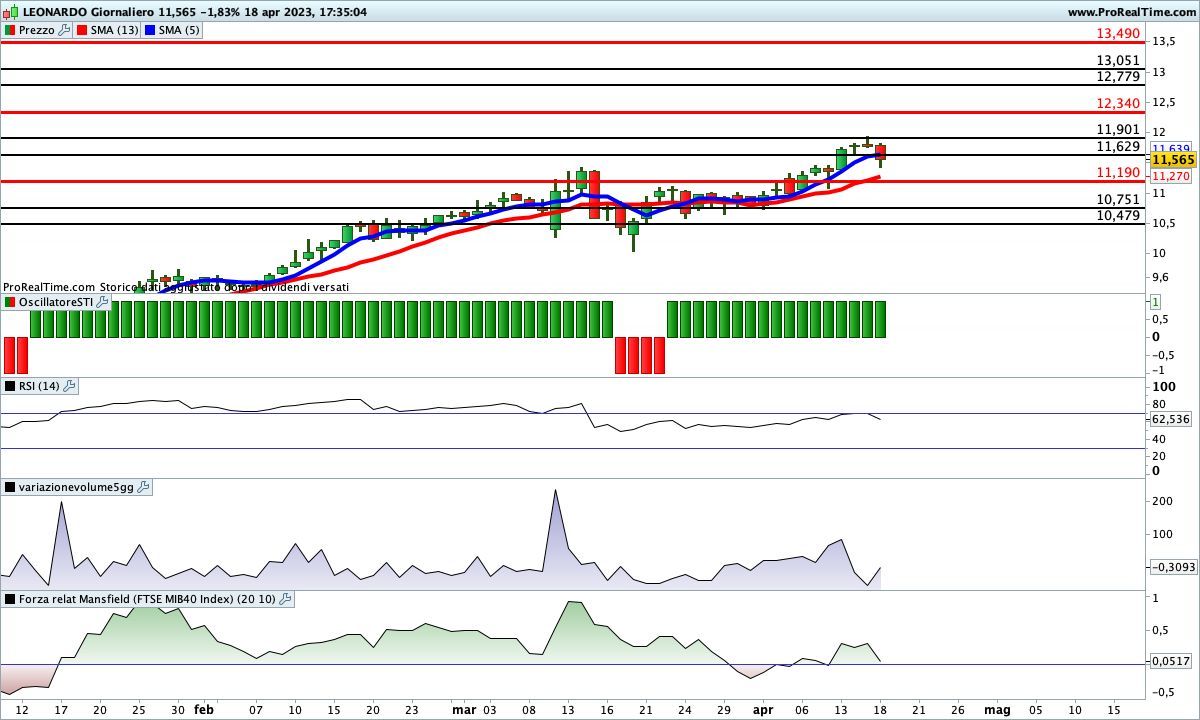Open the variazionevolume5gg settings wrench

tap(143, 487)
